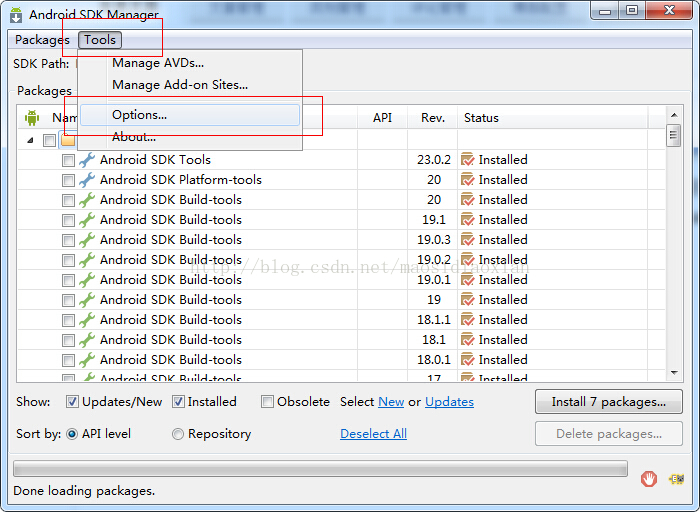
Task: Open the Packages menu
Action: tap(42, 40)
